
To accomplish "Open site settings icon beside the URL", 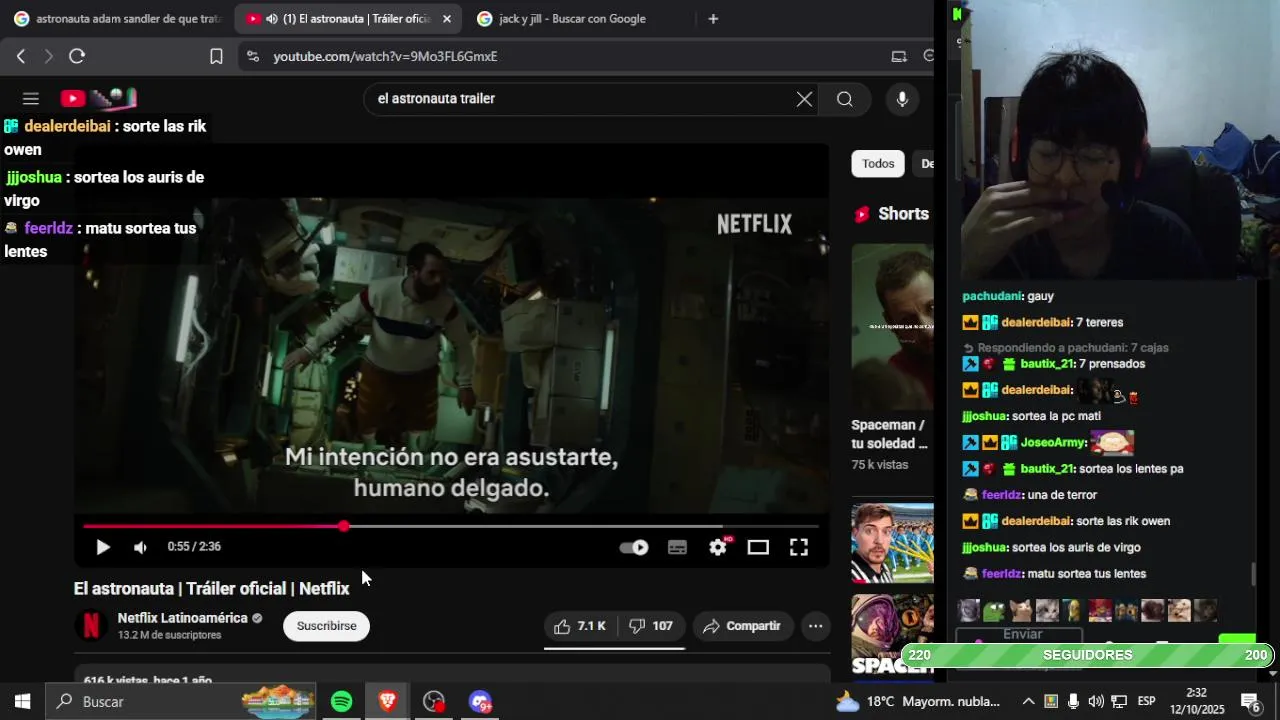I will pos(252,56).
